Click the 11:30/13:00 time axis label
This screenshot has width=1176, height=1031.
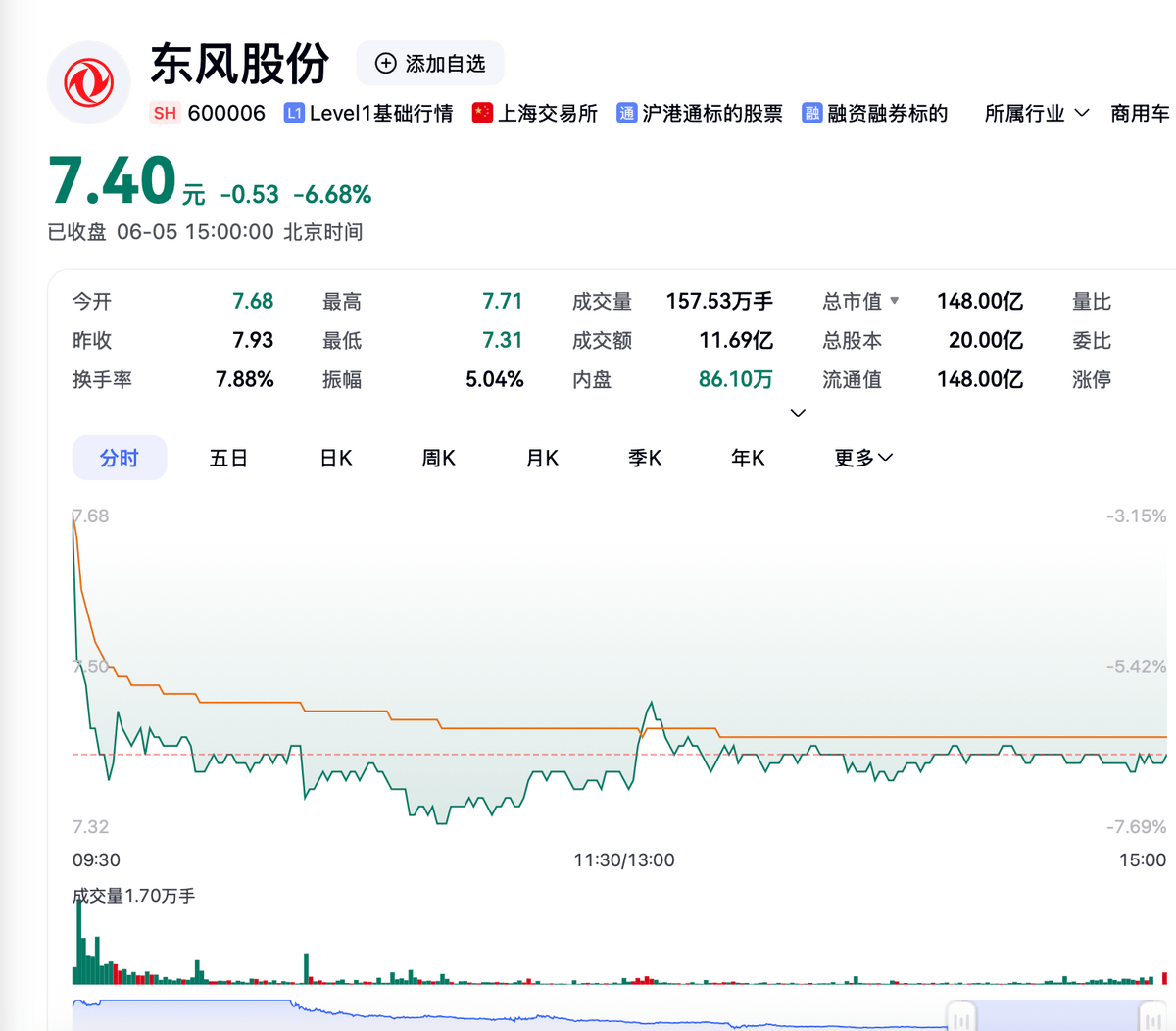pyautogui.click(x=624, y=860)
